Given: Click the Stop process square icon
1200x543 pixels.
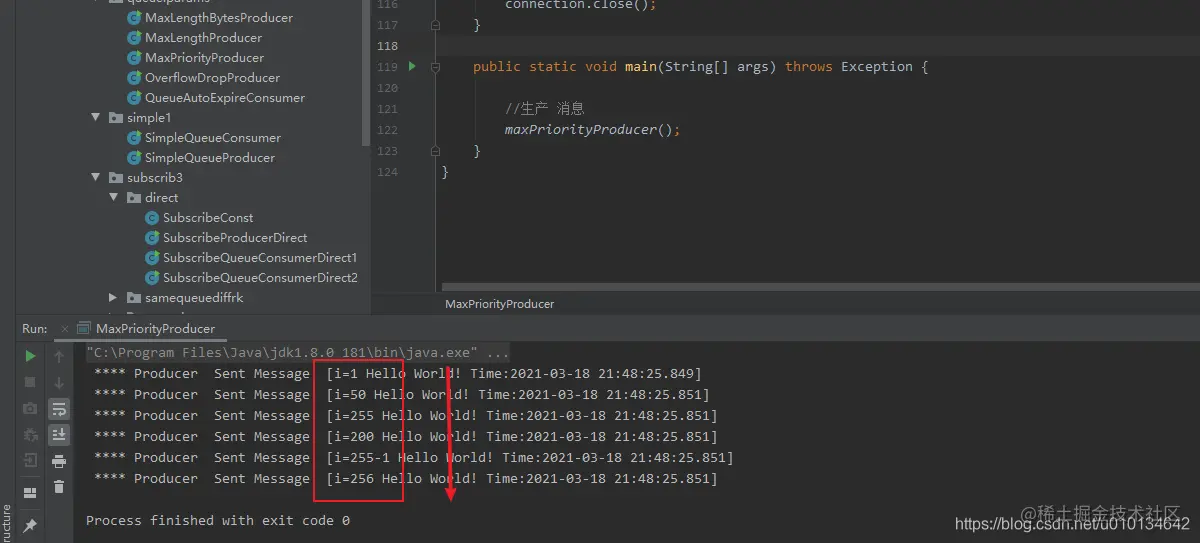Looking at the screenshot, I should (30, 382).
